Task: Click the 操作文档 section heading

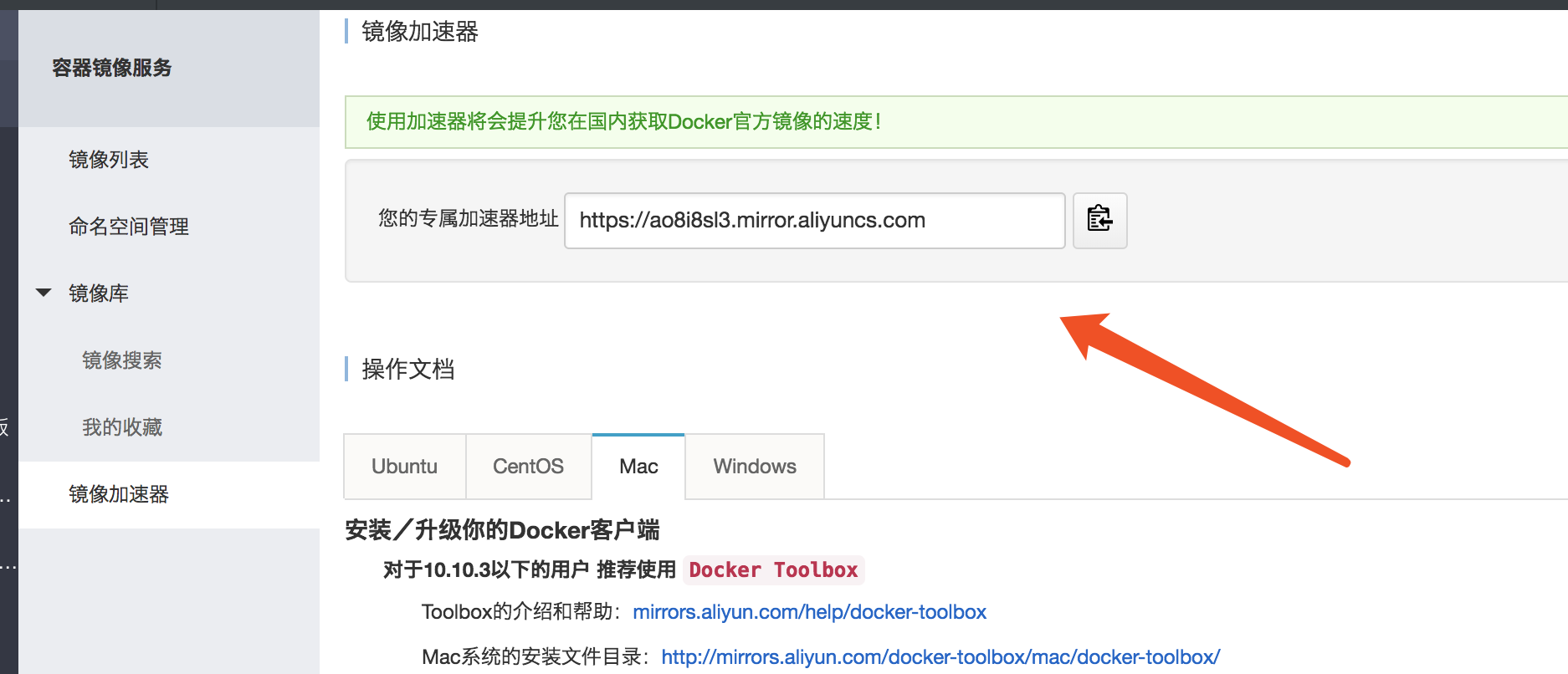Action: tap(408, 369)
